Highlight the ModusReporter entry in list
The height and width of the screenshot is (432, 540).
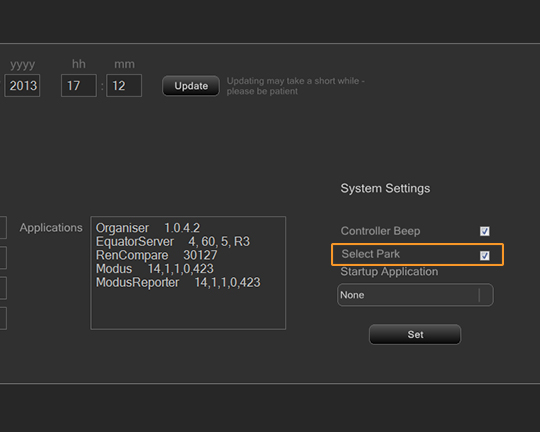coord(178,282)
